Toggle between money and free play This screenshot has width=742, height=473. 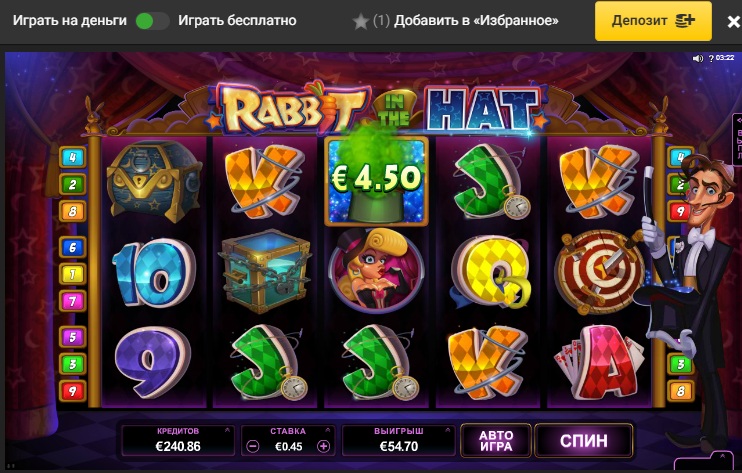click(152, 21)
